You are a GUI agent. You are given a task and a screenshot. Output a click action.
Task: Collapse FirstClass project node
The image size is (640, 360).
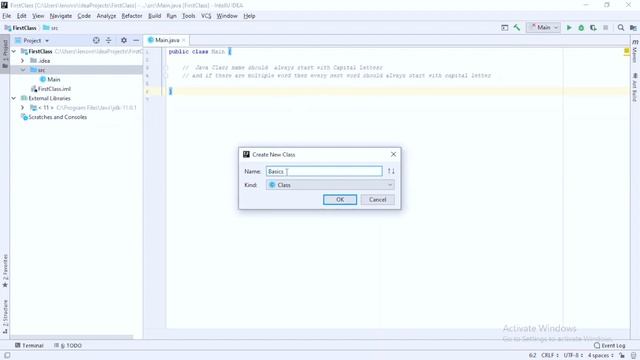[x=14, y=51]
